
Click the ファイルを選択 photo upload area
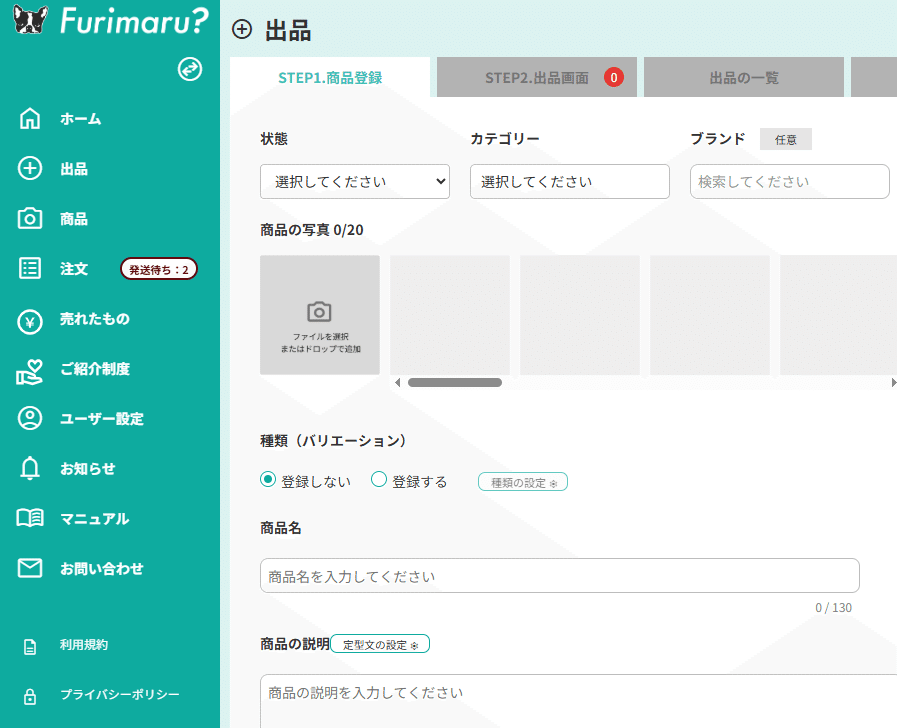[319, 315]
